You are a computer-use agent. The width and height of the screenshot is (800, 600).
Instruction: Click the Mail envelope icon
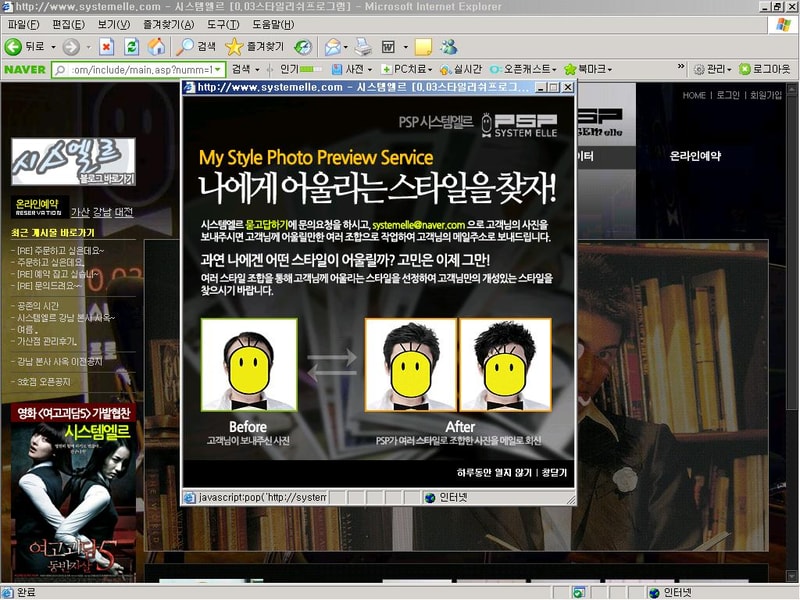pyautogui.click(x=332, y=47)
